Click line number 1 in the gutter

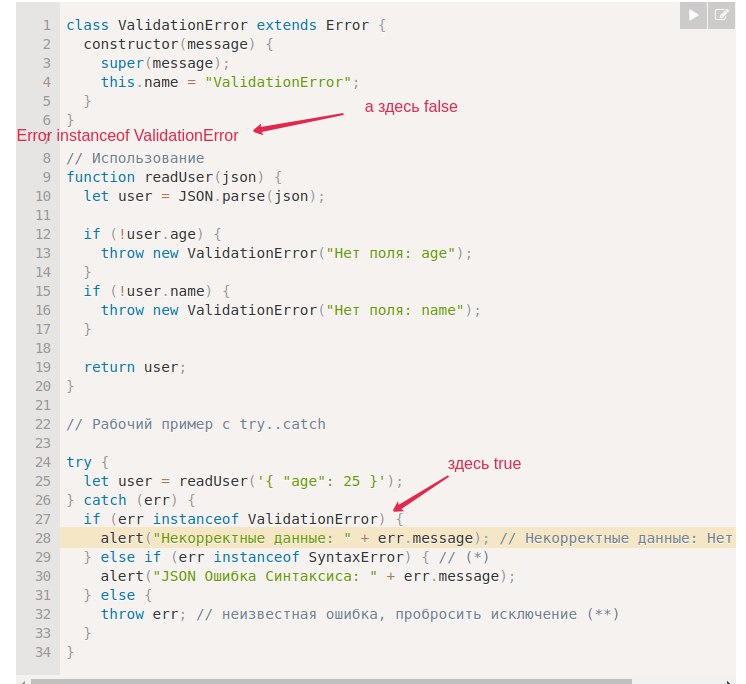point(47,25)
